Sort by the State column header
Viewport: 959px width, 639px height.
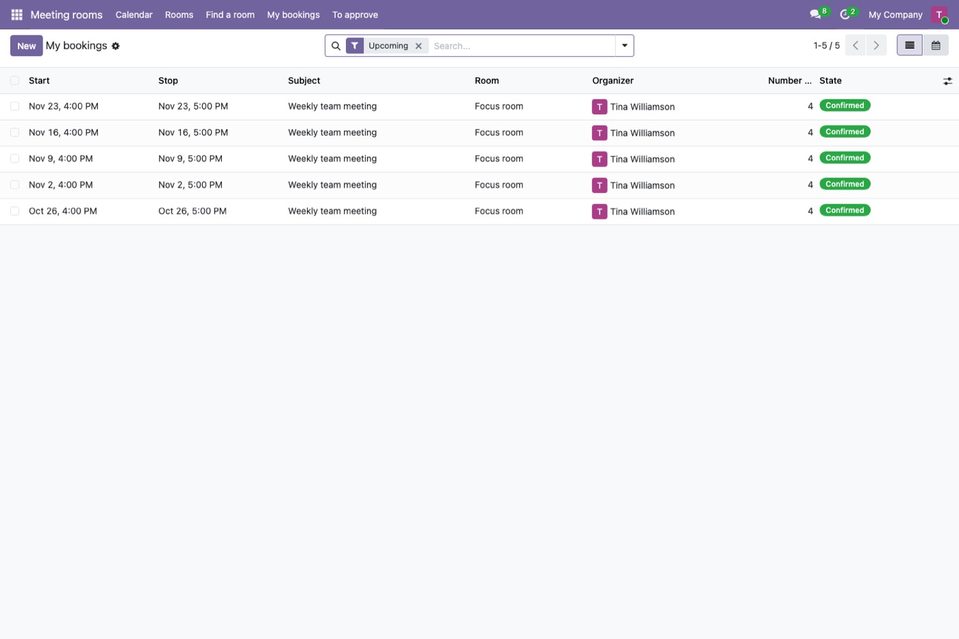[x=831, y=81]
